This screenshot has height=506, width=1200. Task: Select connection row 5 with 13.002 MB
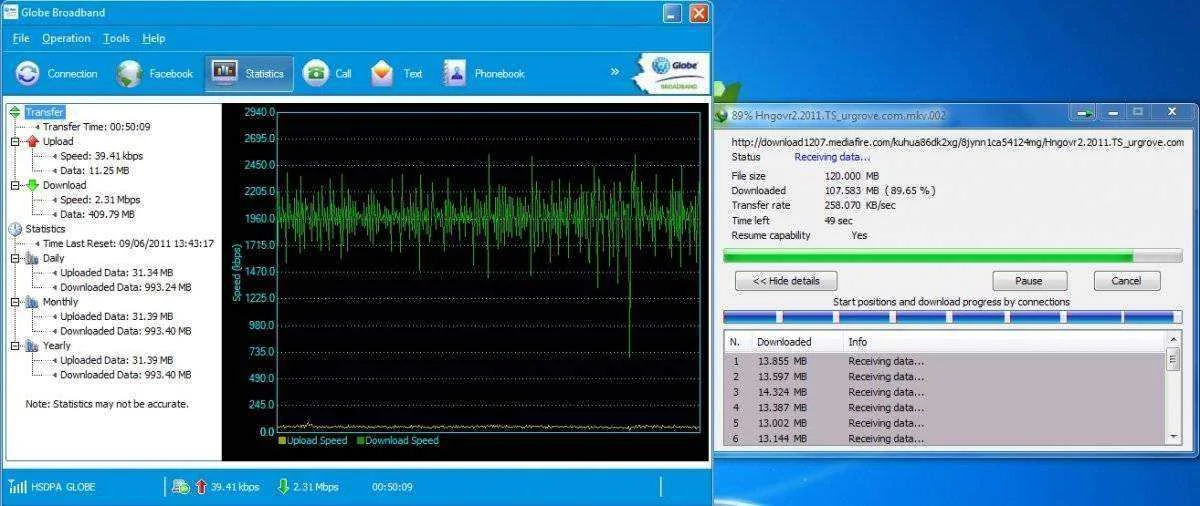tap(945, 423)
